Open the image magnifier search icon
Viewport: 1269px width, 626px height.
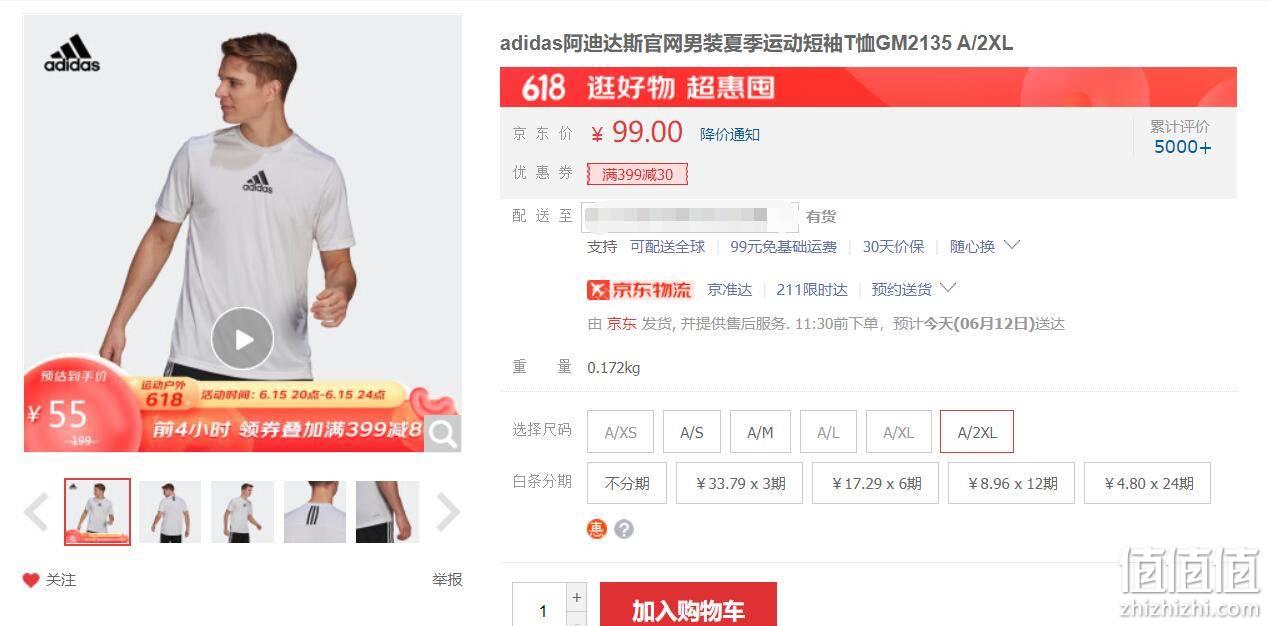(443, 433)
